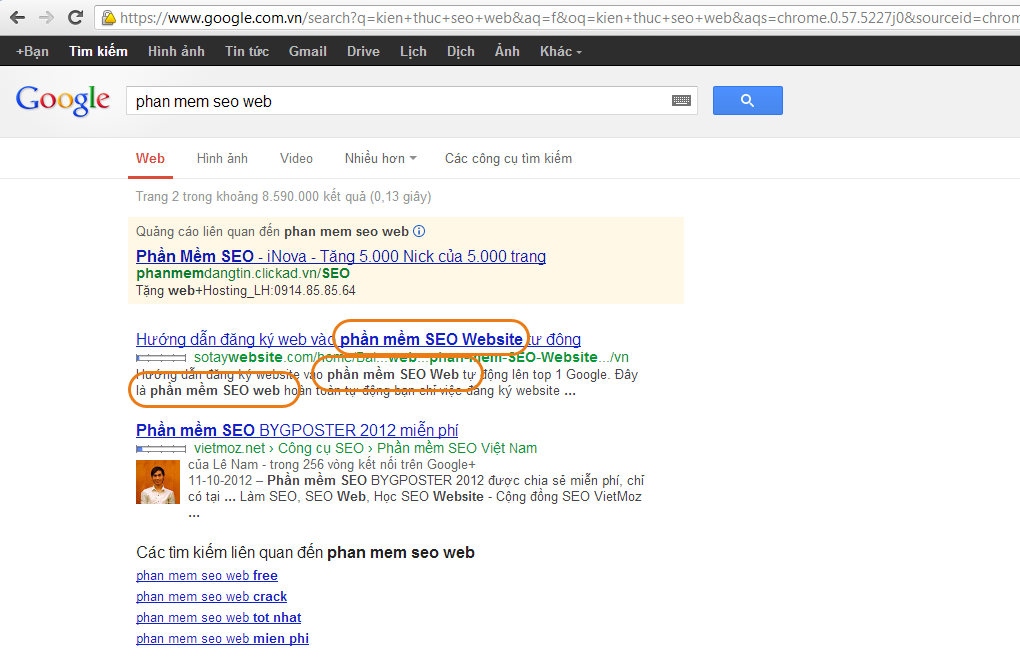This screenshot has height=664, width=1020.
Task: Open related search phan mem seo web free
Action: pyautogui.click(x=207, y=576)
